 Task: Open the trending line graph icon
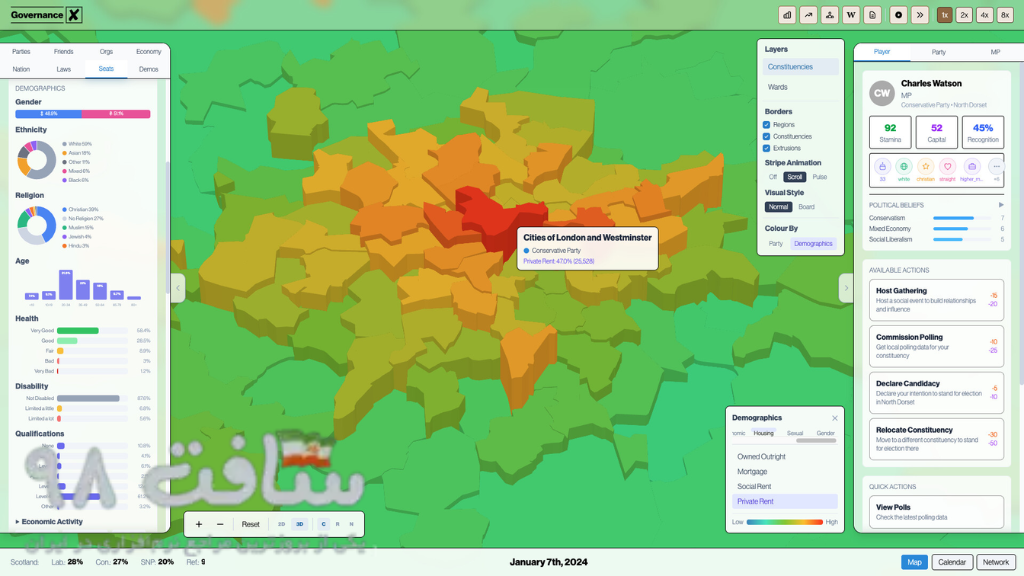pos(808,15)
